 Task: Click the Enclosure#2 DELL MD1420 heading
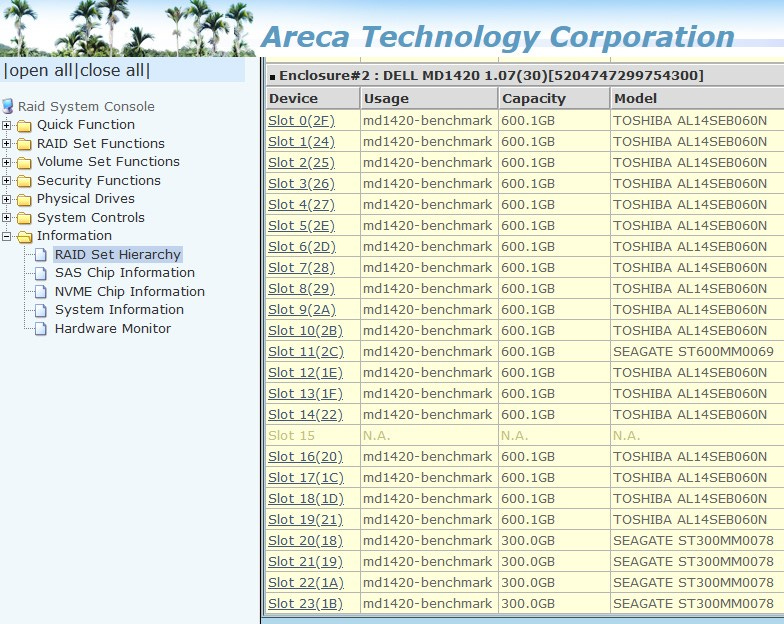coord(491,76)
